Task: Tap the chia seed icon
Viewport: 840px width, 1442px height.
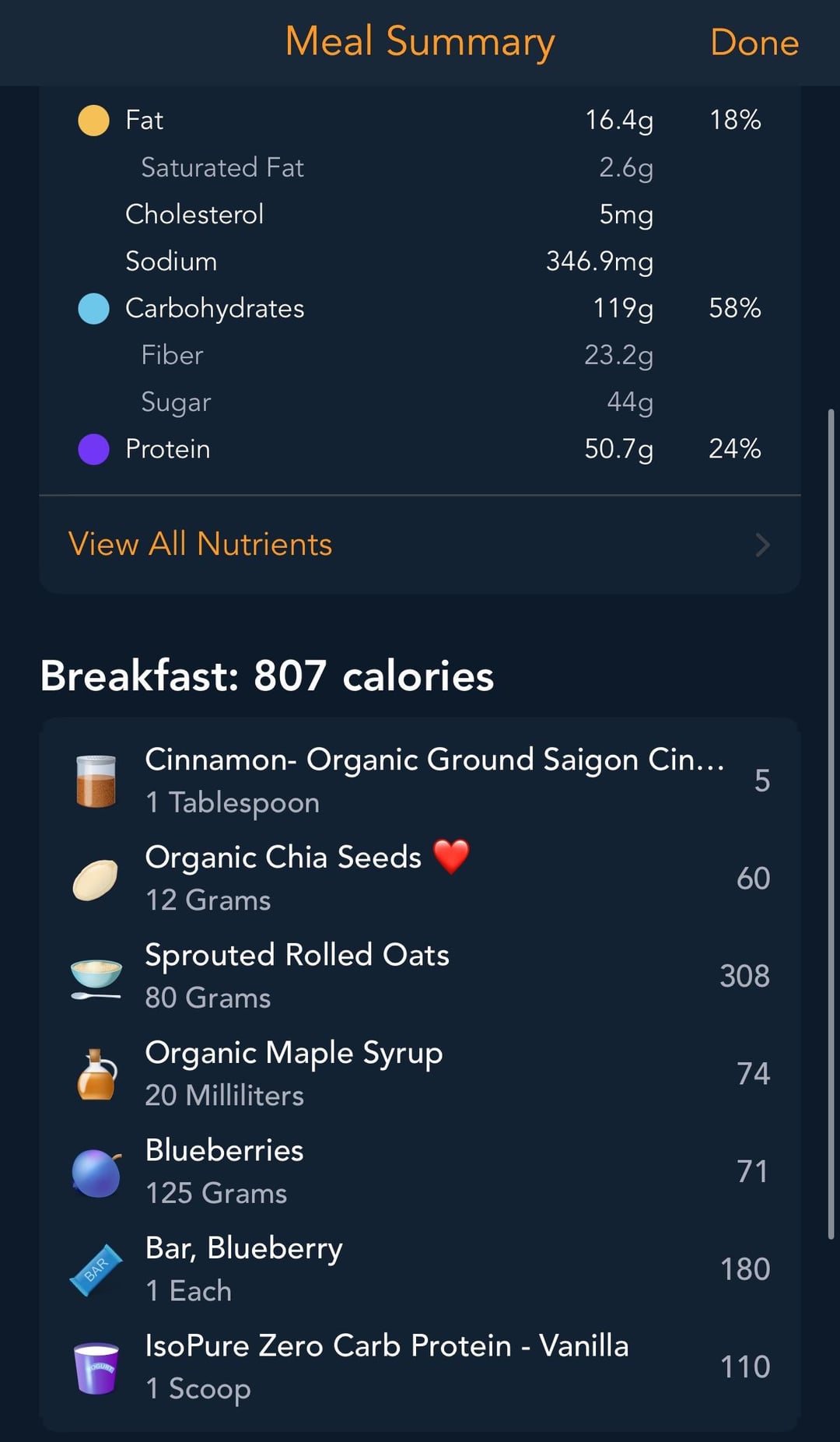Action: coord(96,879)
